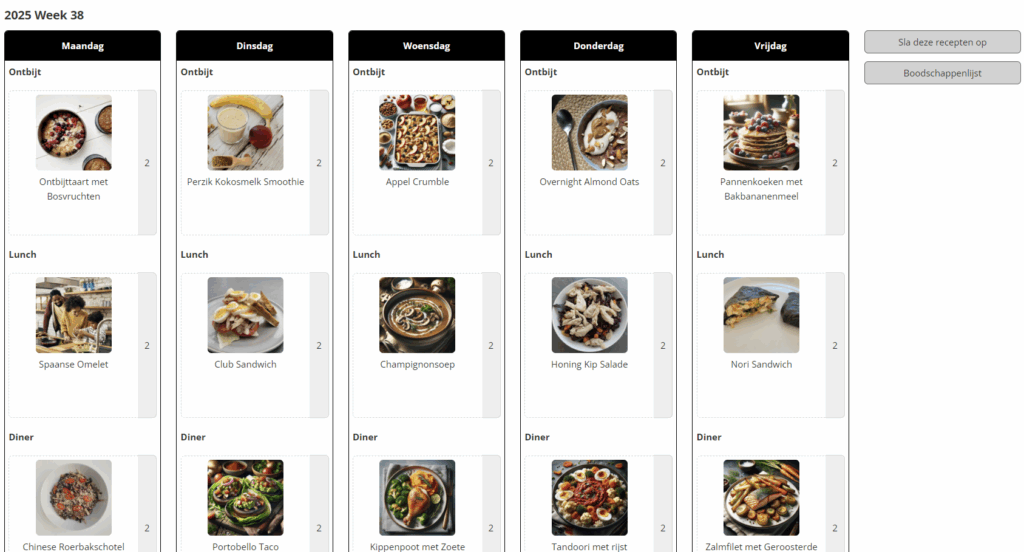Viewport: 1024px width, 552px height.
Task: Select the Nori Sandwich thumbnail
Action: click(x=761, y=315)
